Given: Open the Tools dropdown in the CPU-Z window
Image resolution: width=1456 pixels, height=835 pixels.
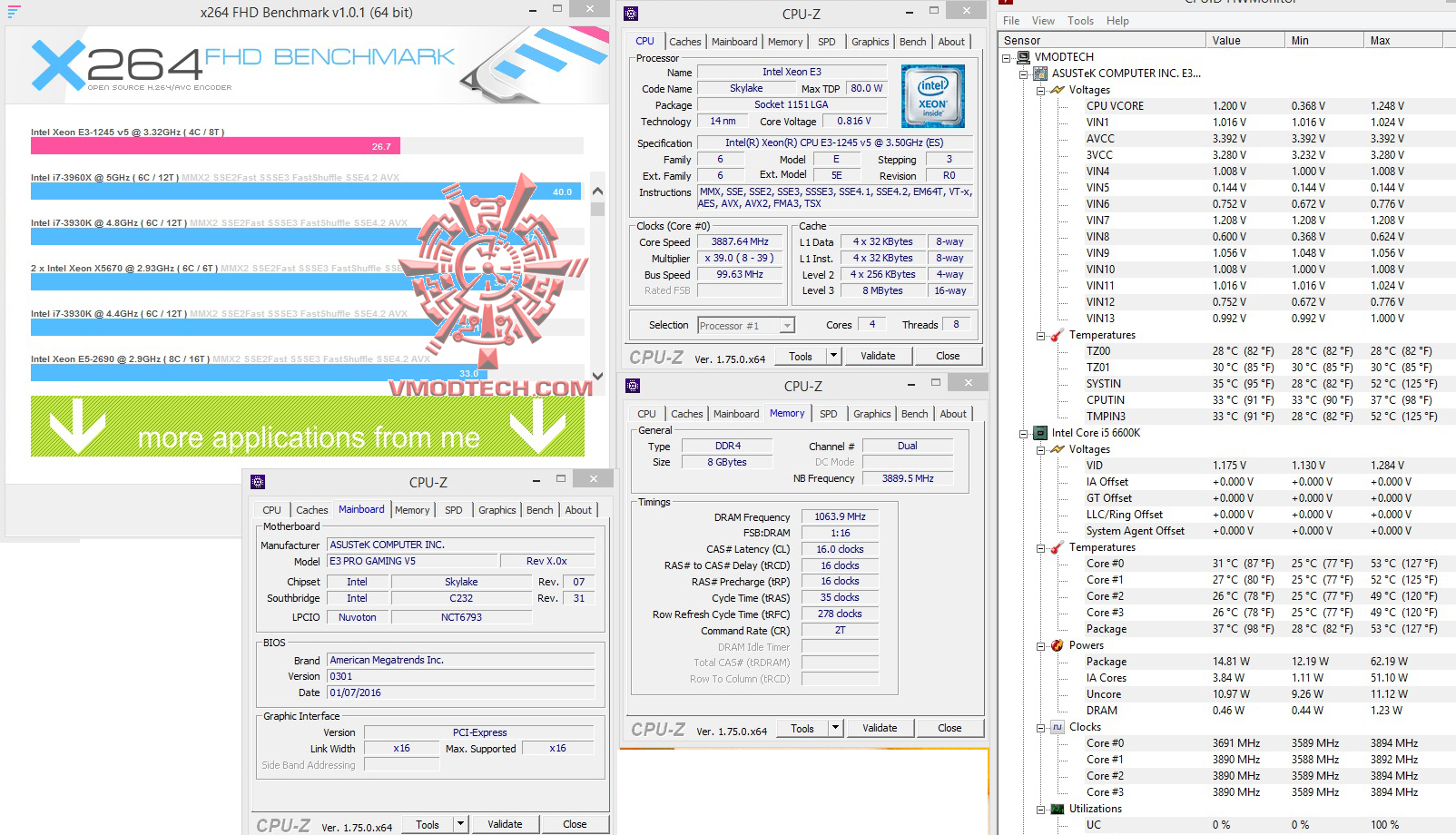Looking at the screenshot, I should point(834,355).
